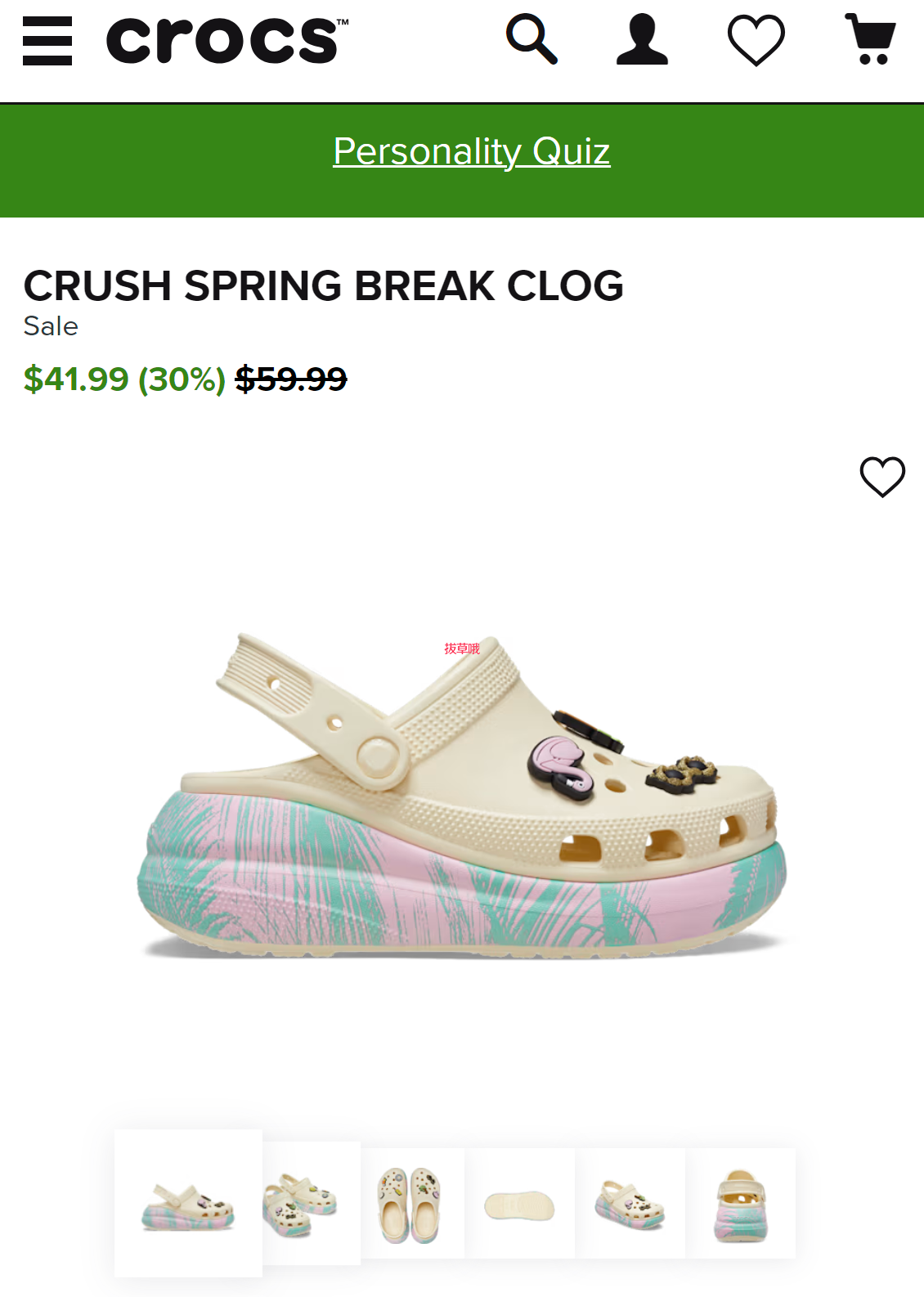Viewport: 924px width, 1297px height.
Task: Follow the Personality Quiz link
Action: [472, 152]
